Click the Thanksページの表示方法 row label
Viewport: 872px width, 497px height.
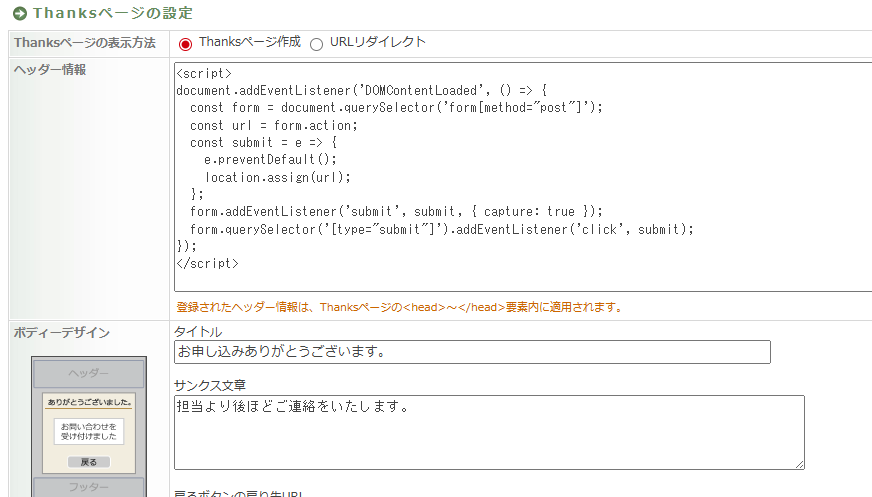(x=85, y=44)
